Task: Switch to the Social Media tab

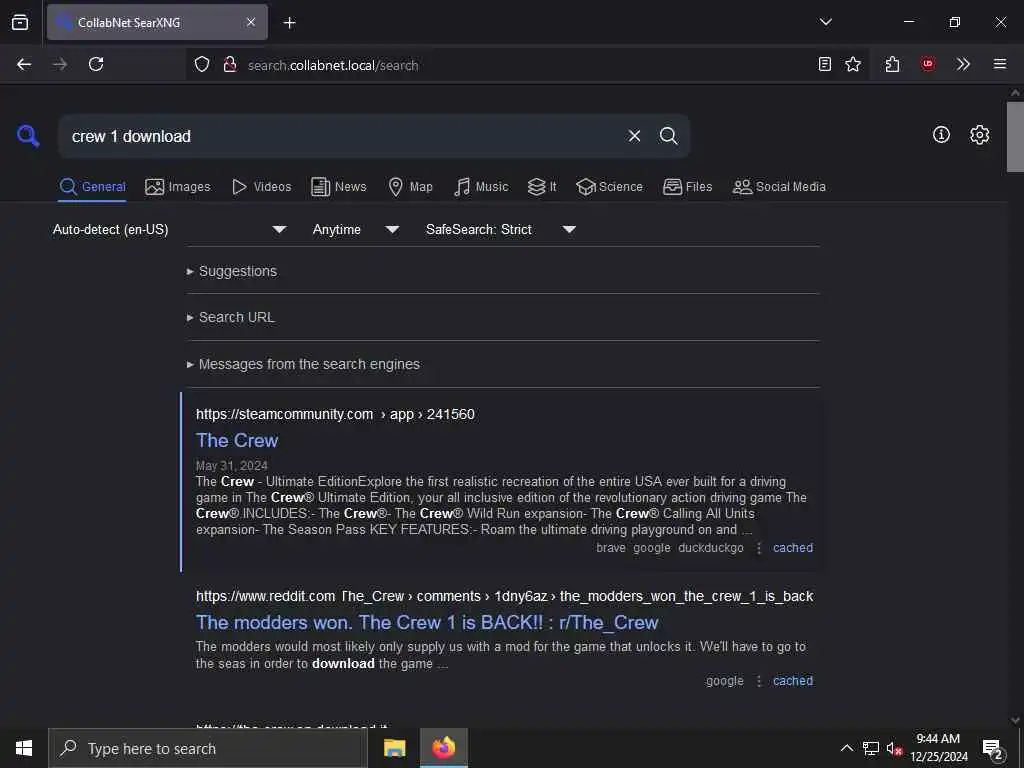Action: [779, 187]
